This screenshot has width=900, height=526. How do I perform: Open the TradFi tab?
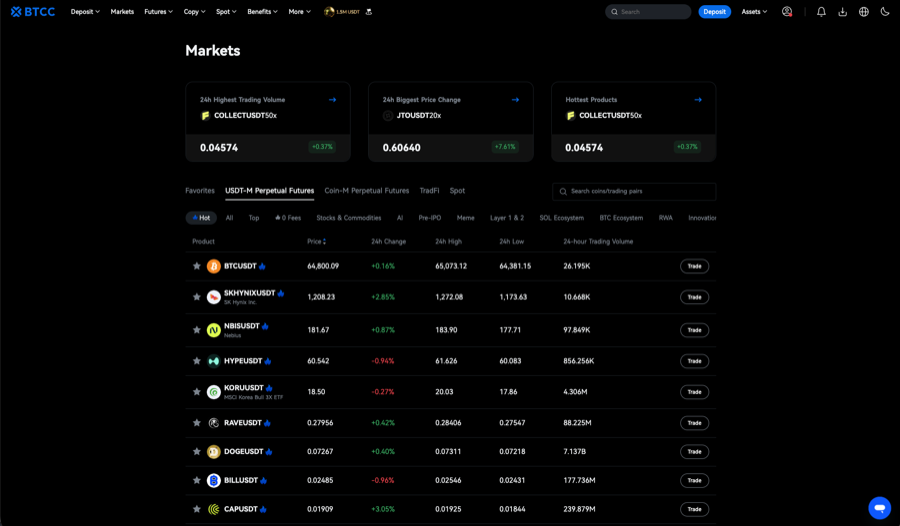pos(429,191)
